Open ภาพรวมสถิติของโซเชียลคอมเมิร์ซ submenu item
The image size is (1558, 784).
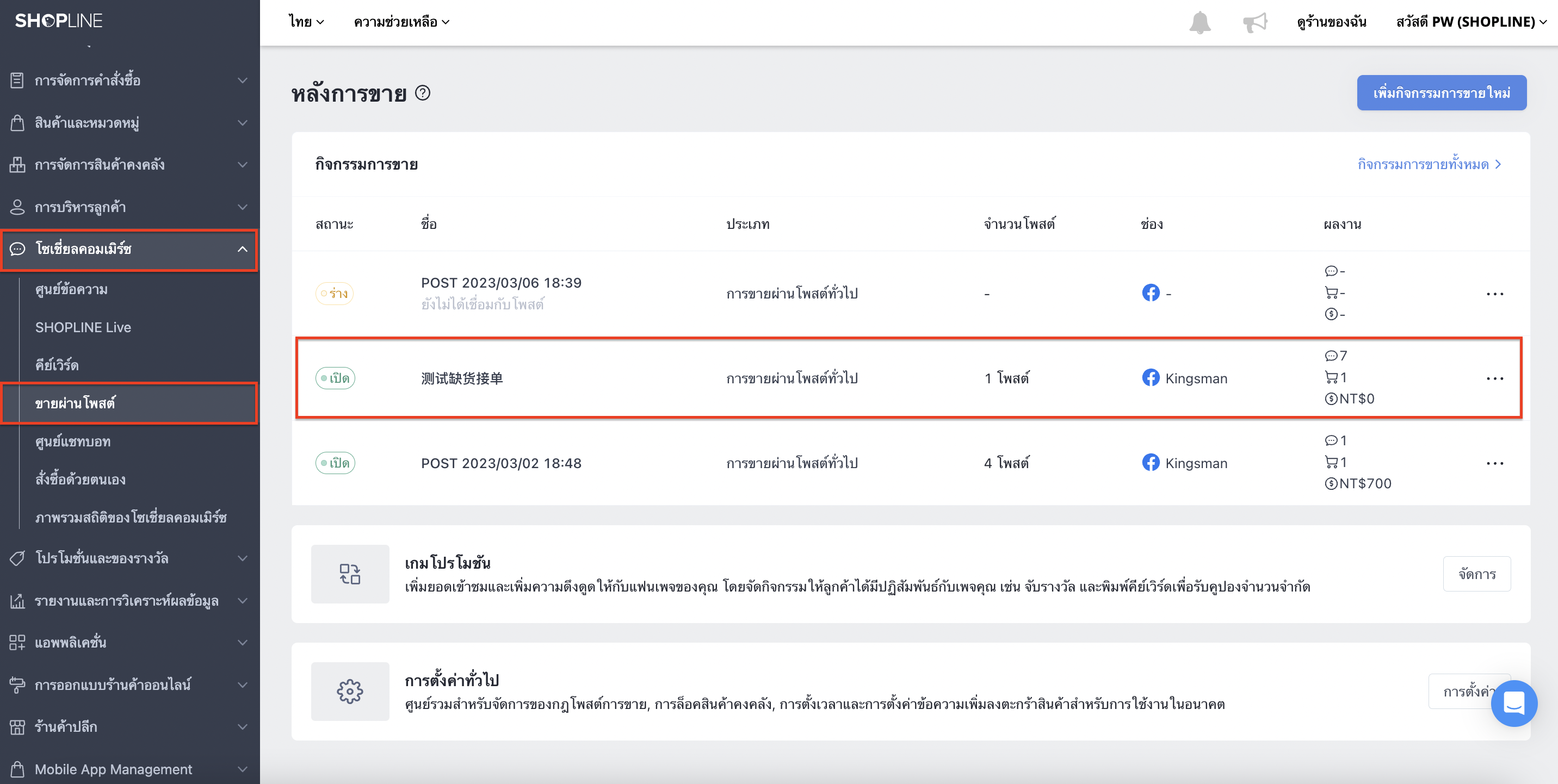coord(131,518)
